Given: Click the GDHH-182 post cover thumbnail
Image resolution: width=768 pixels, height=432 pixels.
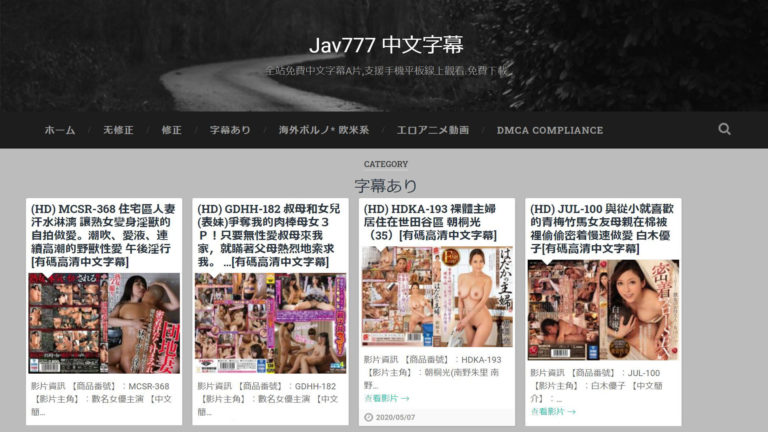Looking at the screenshot, I should click(x=271, y=323).
